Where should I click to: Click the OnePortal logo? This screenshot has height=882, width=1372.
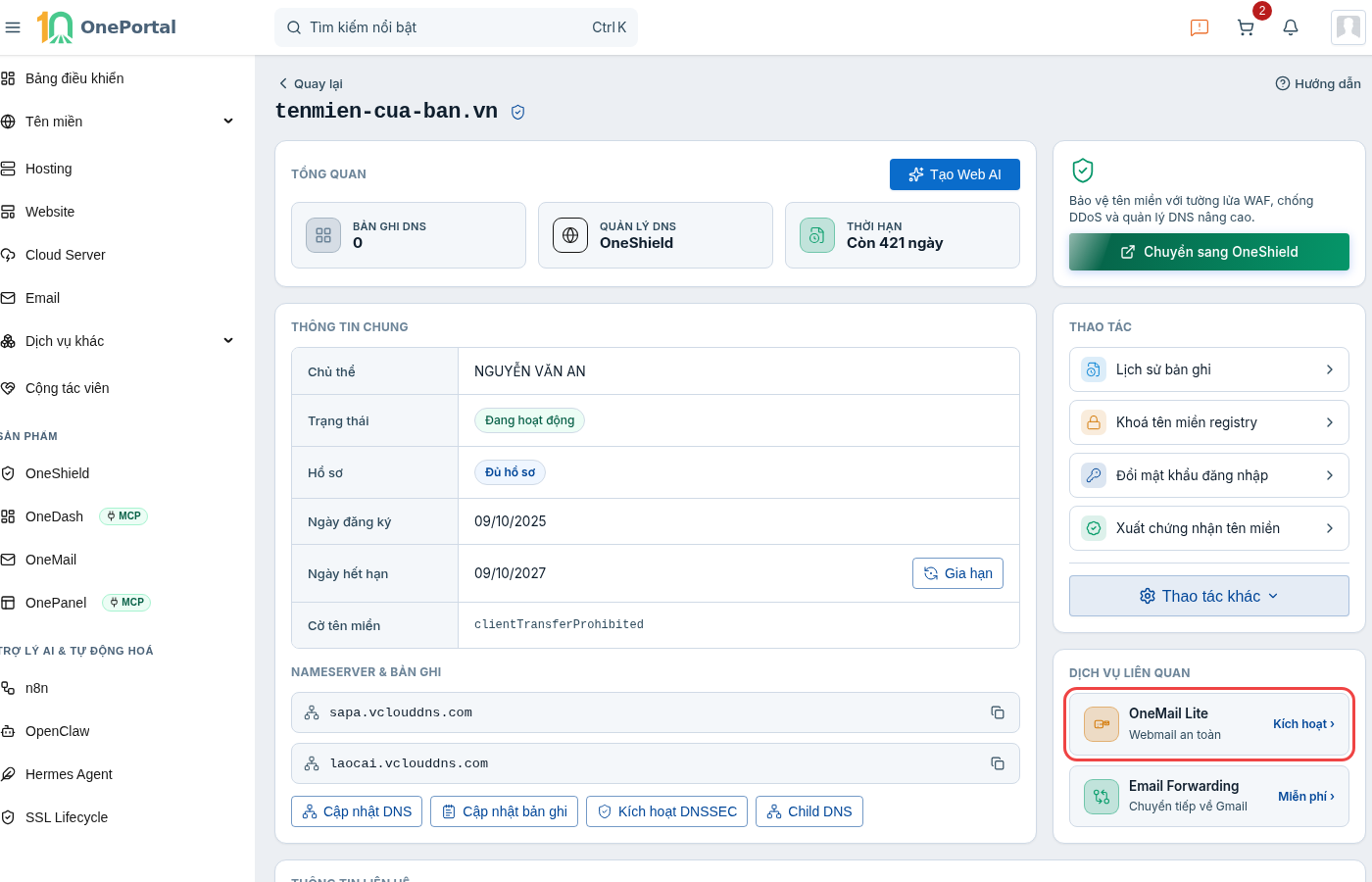coord(107,27)
